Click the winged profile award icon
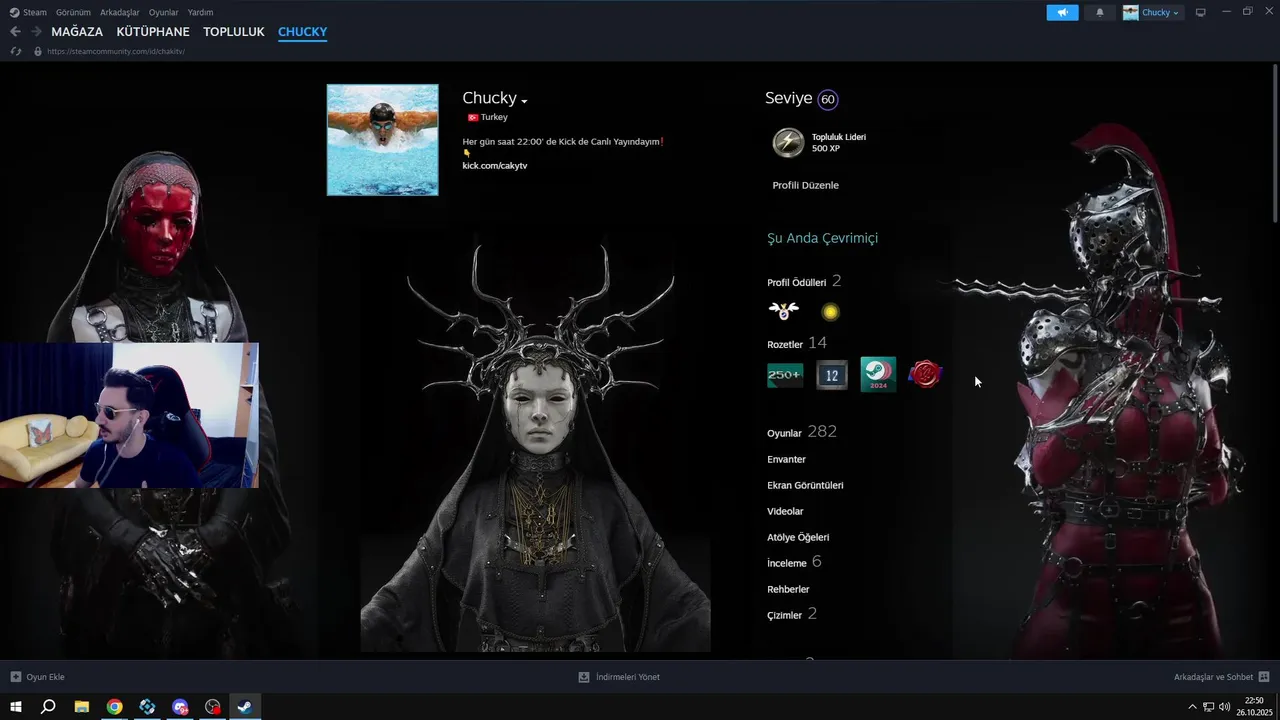 [783, 311]
